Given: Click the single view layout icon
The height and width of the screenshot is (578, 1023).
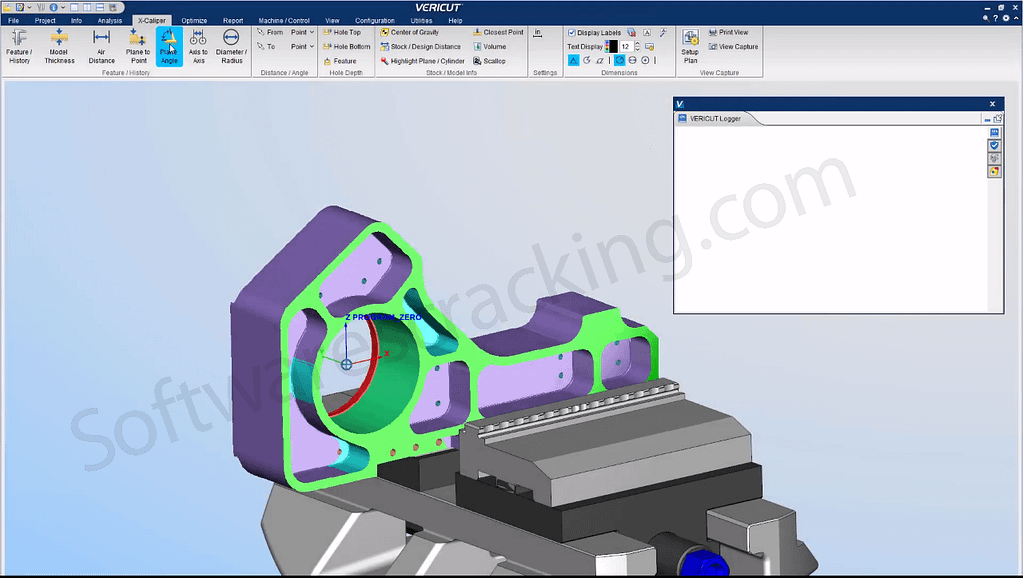Looking at the screenshot, I should (x=74, y=7).
